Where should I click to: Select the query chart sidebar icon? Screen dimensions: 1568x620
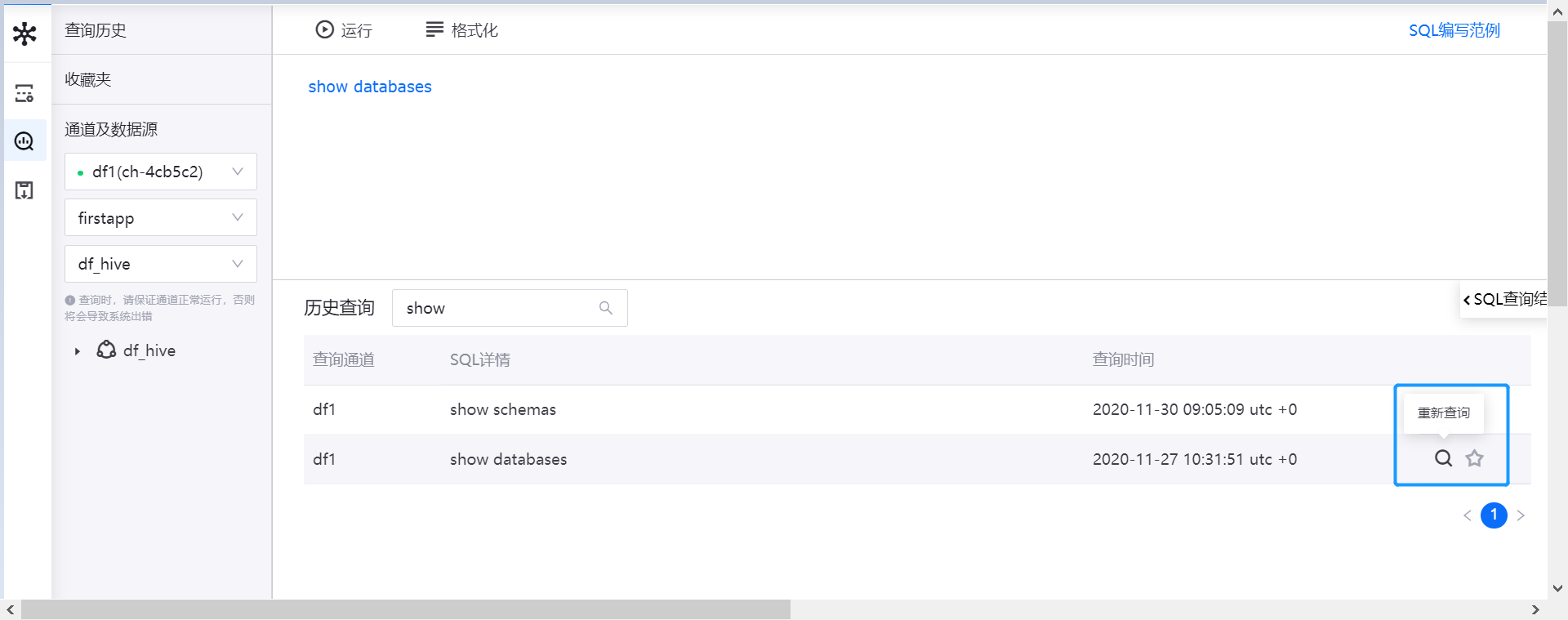click(x=24, y=141)
